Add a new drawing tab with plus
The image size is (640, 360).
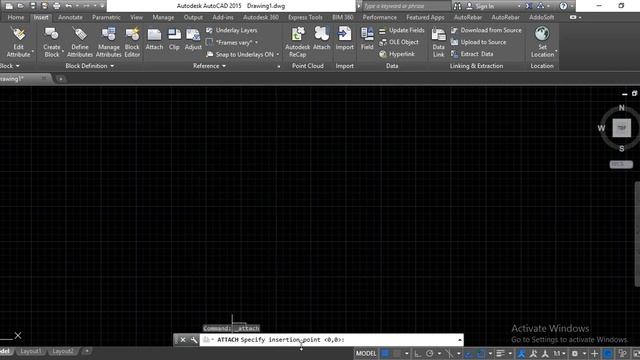click(60, 79)
